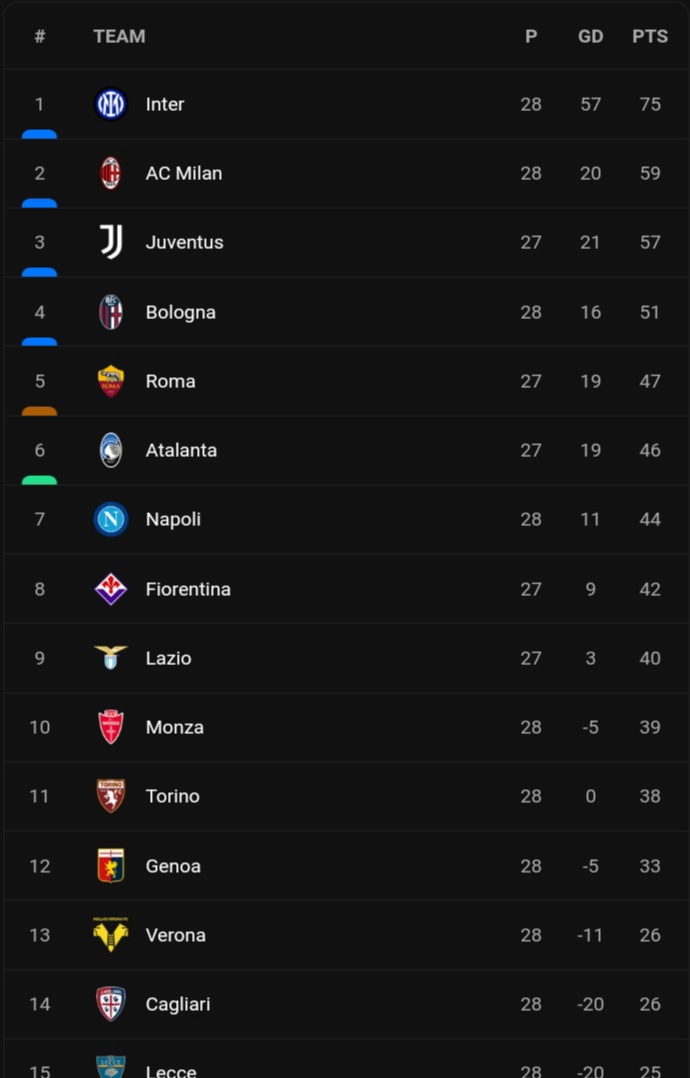Click the Monza club crest
Image resolution: width=690 pixels, height=1078 pixels.
[x=111, y=727]
